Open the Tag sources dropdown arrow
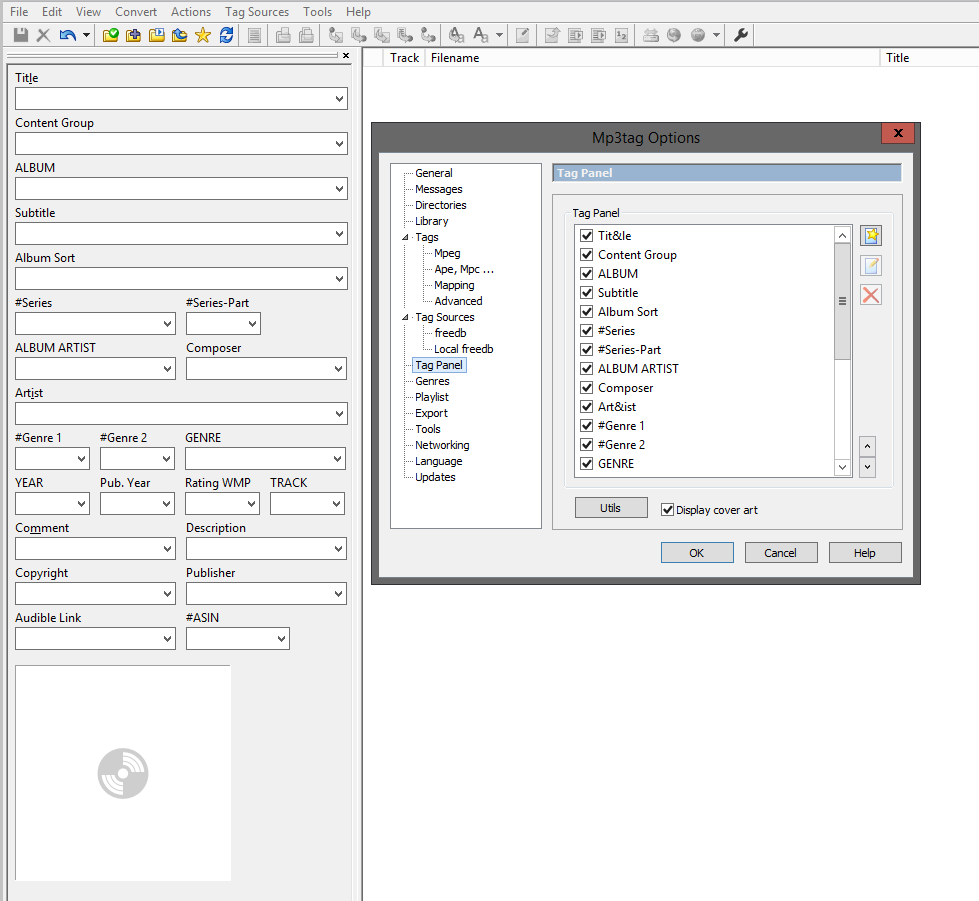The height and width of the screenshot is (901, 979). (x=716, y=35)
